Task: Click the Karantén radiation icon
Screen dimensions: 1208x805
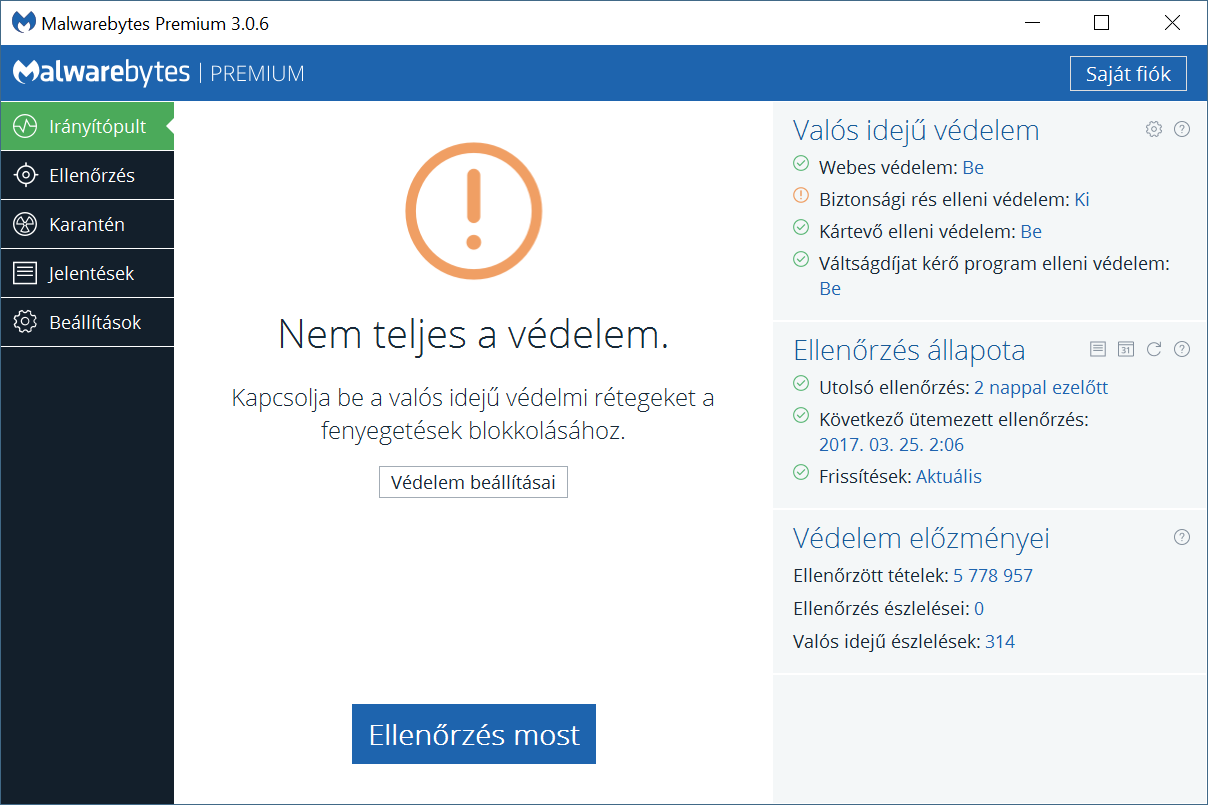Action: coord(25,225)
